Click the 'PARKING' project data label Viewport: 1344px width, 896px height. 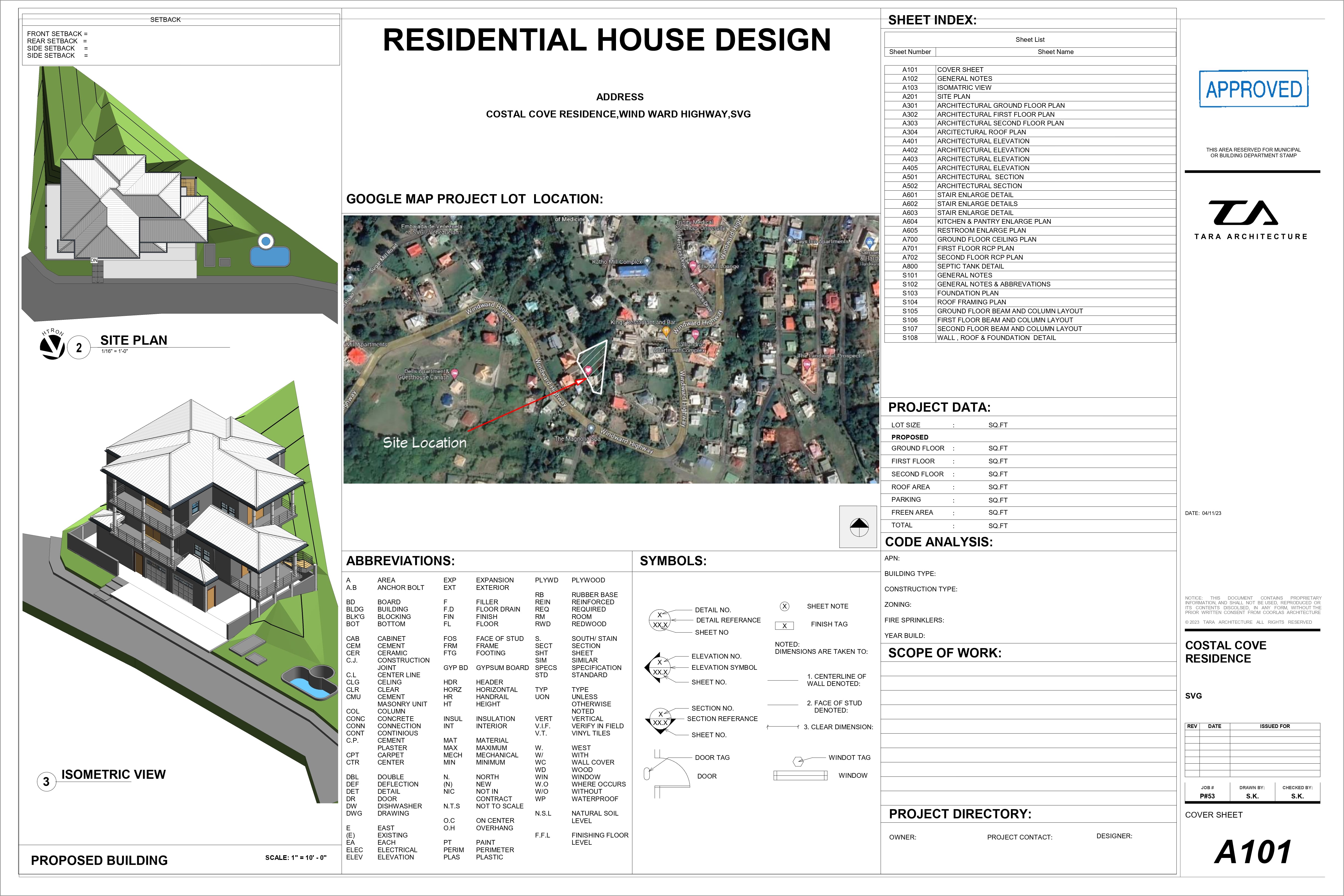tap(906, 500)
